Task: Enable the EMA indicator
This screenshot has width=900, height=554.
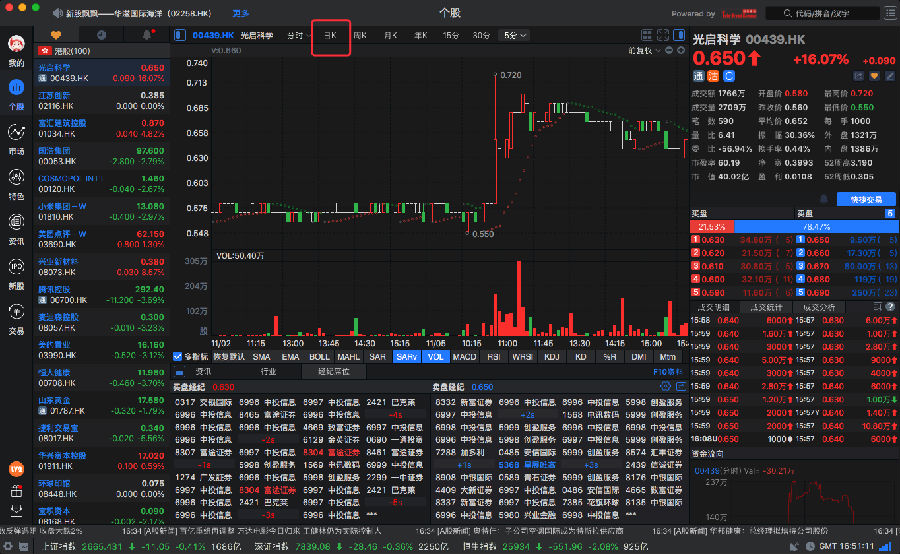Action: (290, 357)
